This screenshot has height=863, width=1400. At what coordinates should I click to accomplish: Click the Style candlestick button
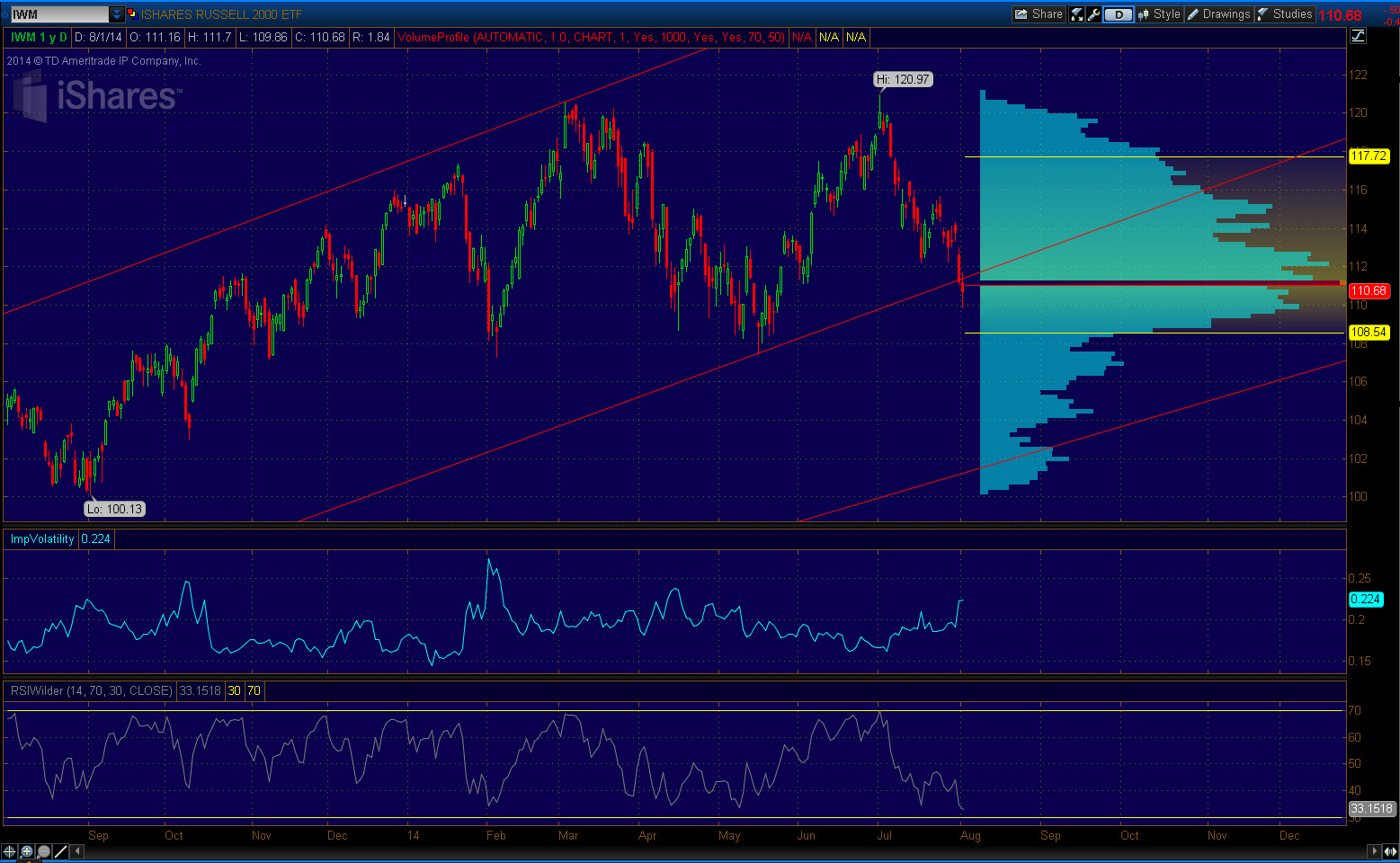tap(1158, 14)
